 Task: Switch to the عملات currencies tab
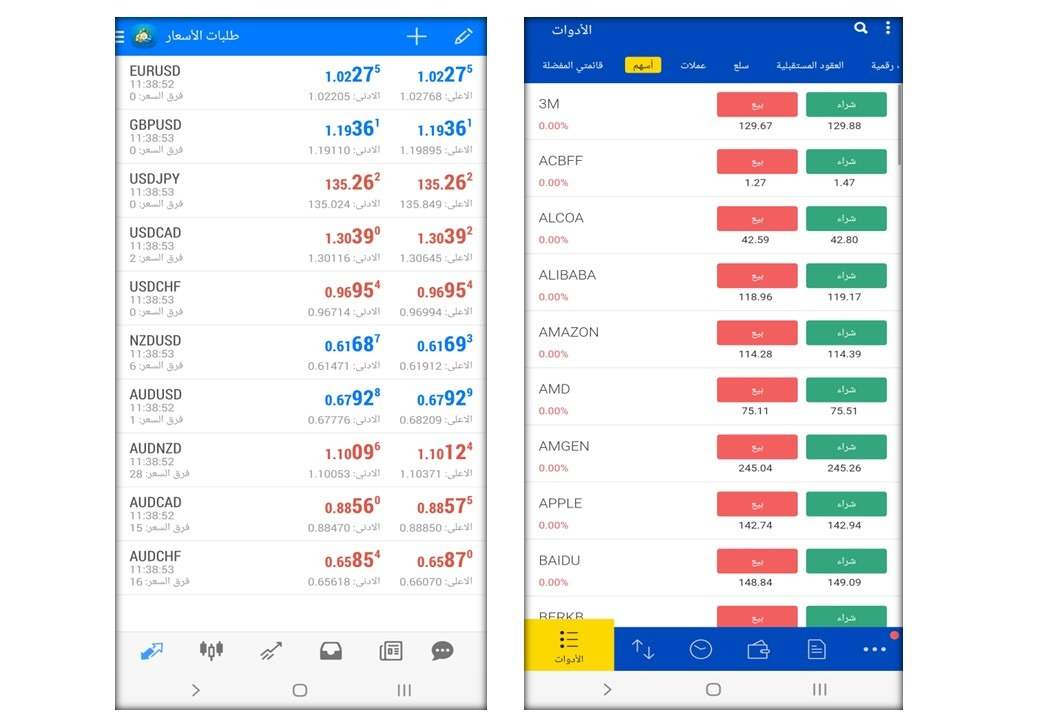point(693,65)
